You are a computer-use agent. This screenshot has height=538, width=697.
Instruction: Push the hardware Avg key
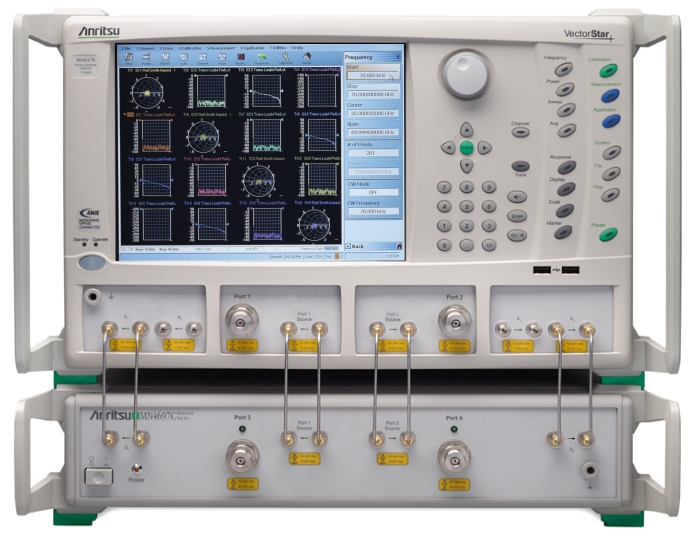[567, 130]
